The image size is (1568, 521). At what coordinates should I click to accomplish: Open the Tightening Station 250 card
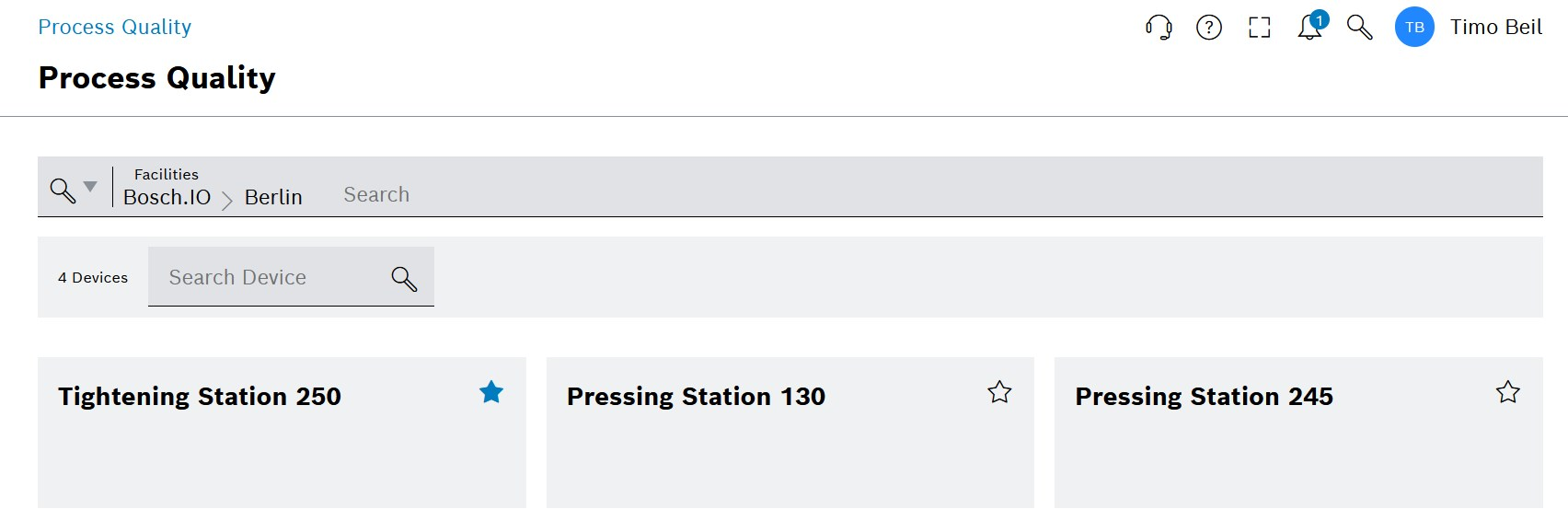coord(282,433)
